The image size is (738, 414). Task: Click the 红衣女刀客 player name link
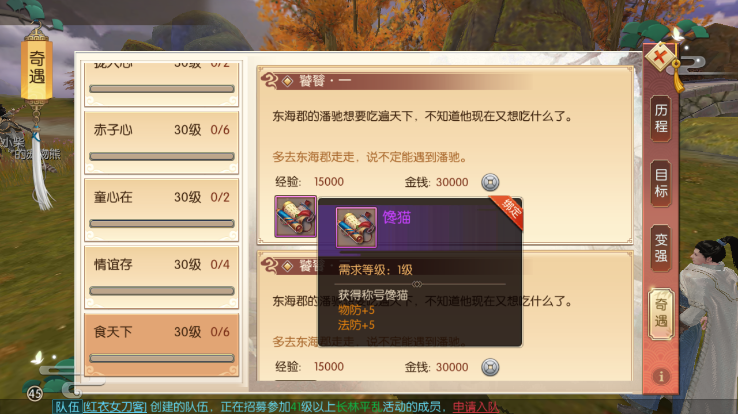[x=115, y=407]
